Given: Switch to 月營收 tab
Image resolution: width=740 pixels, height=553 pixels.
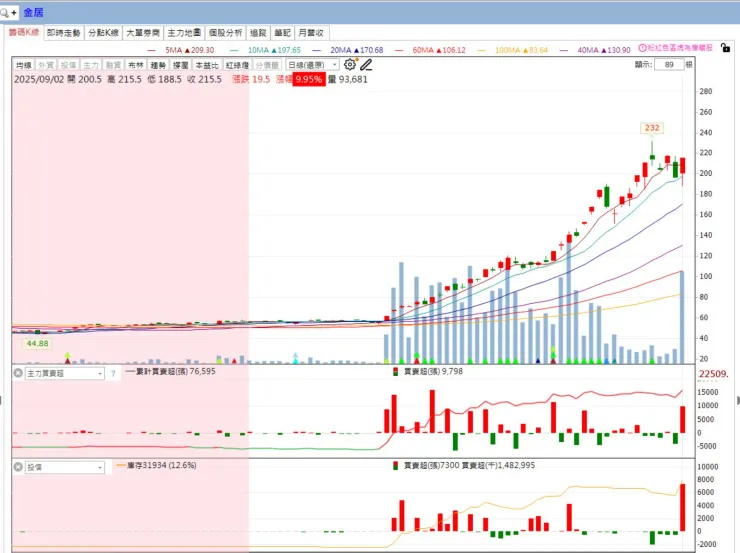Looking at the screenshot, I should tap(311, 33).
